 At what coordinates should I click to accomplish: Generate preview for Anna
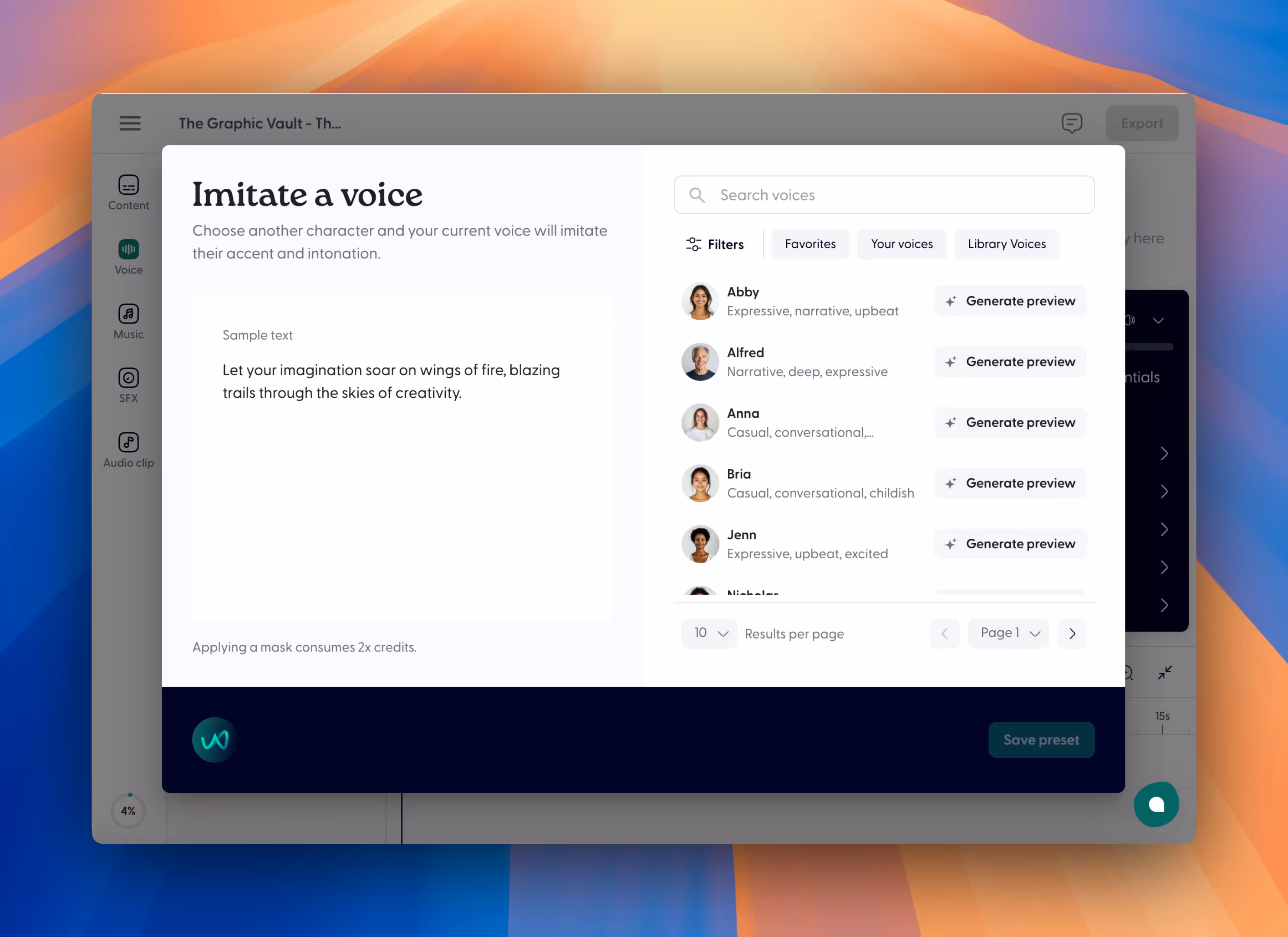pyautogui.click(x=1010, y=423)
